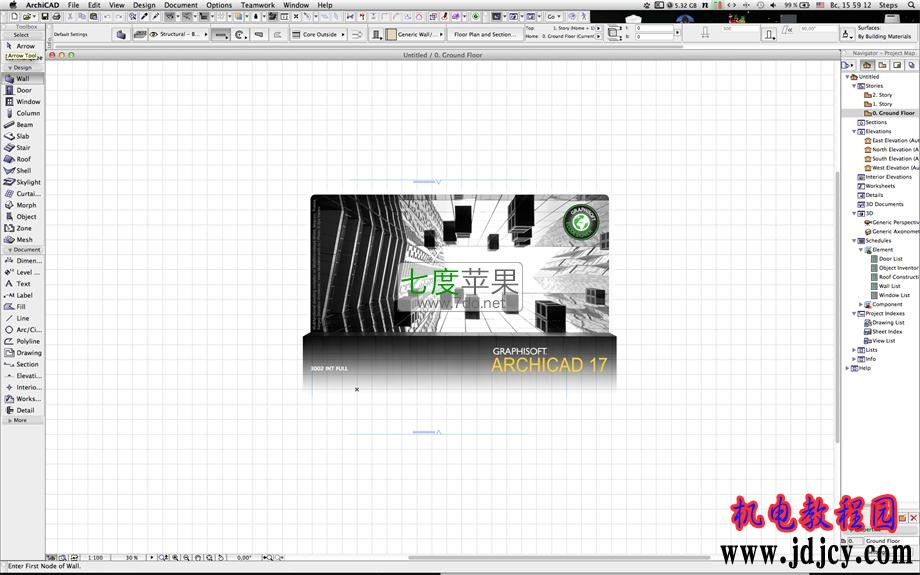Select the Door tool
This screenshot has width=920, height=575.
21,90
